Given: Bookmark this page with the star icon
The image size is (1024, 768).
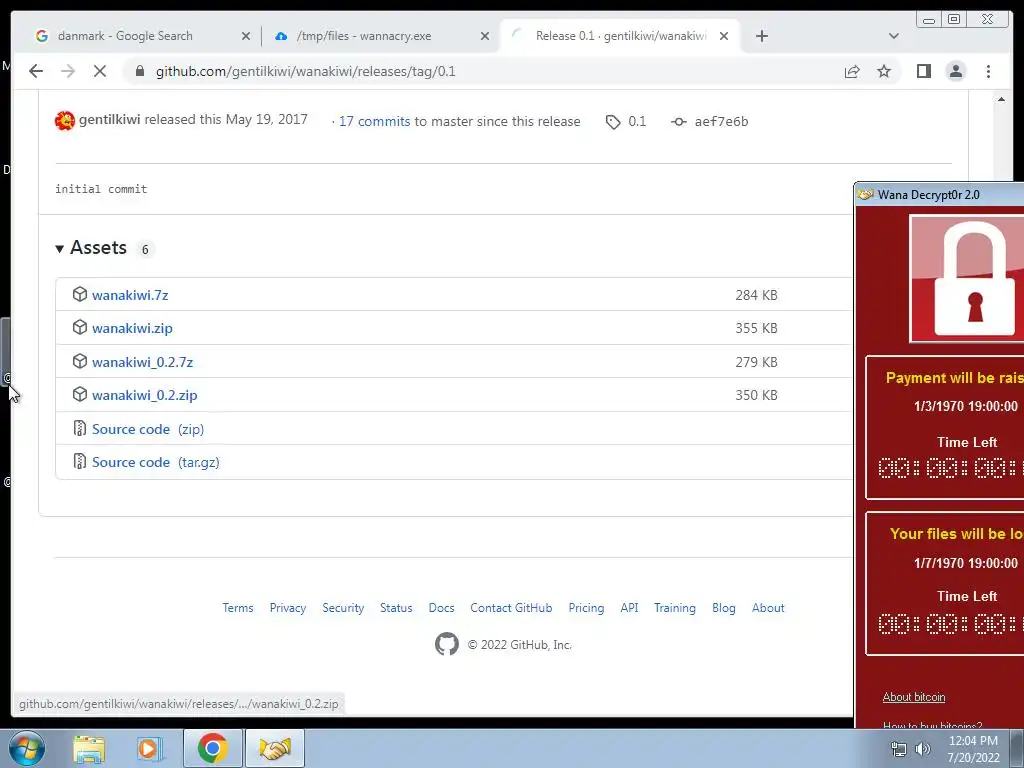Looking at the screenshot, I should [884, 71].
